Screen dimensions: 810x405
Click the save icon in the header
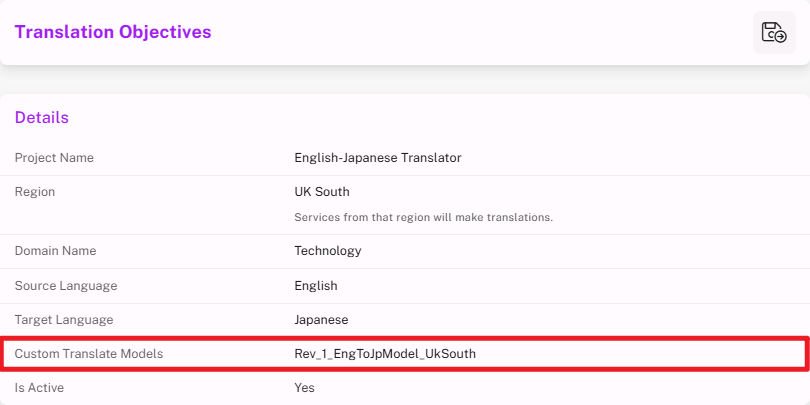[774, 32]
